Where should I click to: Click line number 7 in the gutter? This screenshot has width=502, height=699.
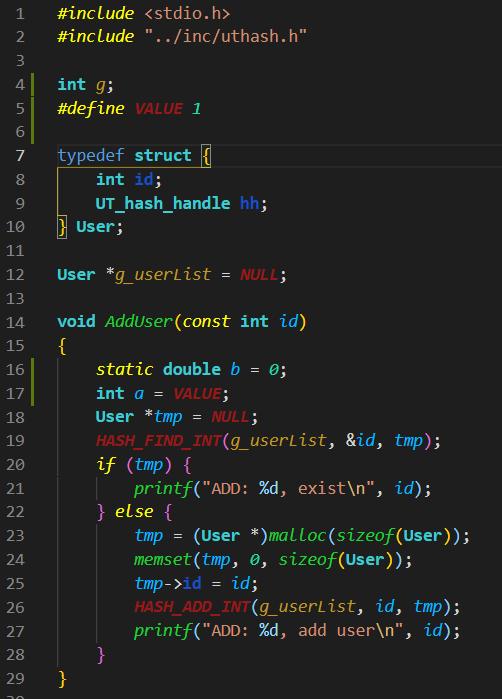pyautogui.click(x=20, y=156)
